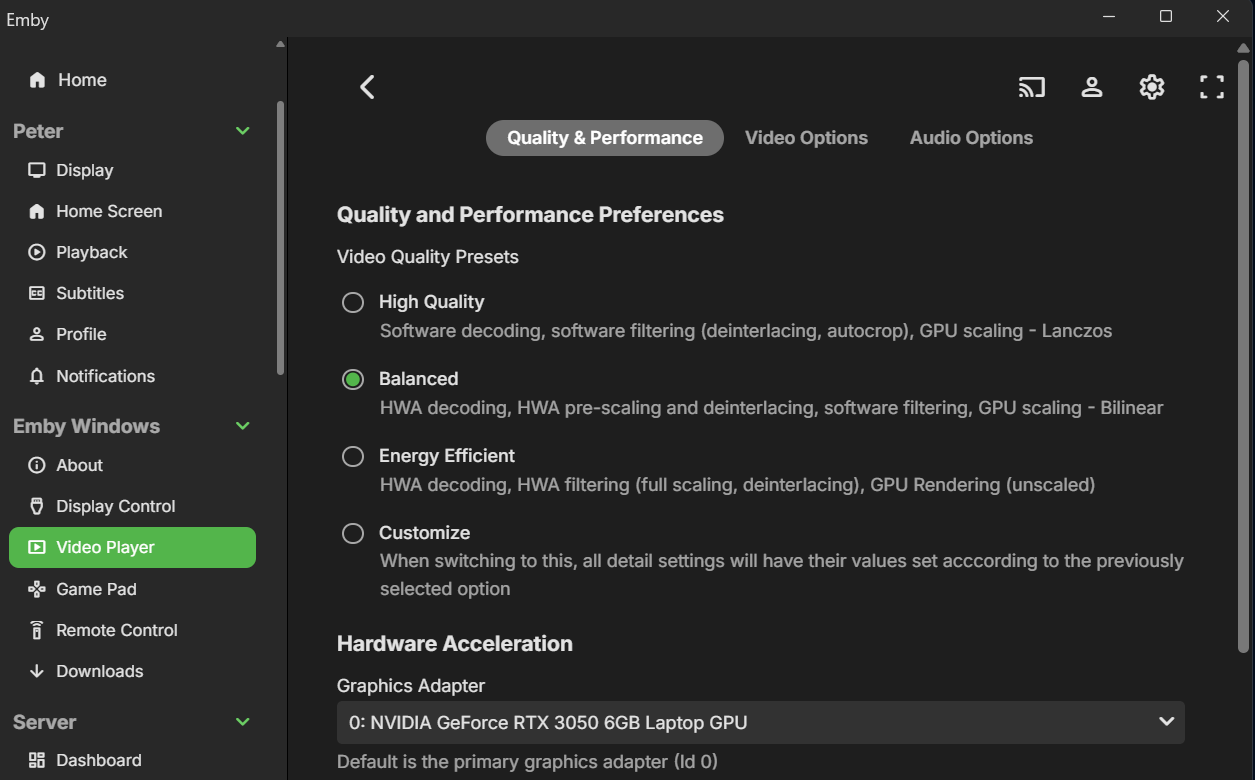Choose the Customize preset option
The width and height of the screenshot is (1255, 780).
[353, 533]
